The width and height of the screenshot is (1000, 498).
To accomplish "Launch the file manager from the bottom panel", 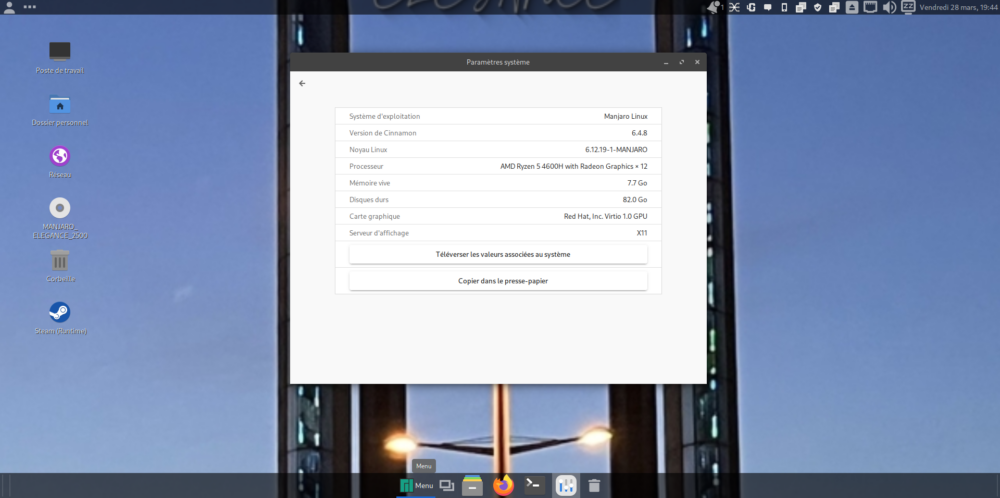I will tap(472, 485).
